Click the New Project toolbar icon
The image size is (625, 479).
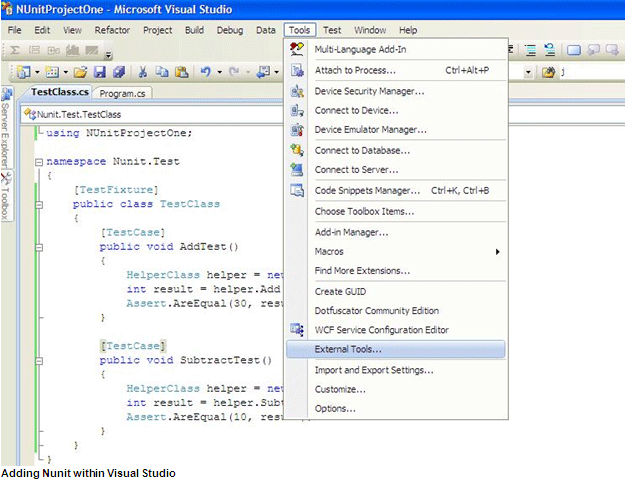pyautogui.click(x=21, y=72)
